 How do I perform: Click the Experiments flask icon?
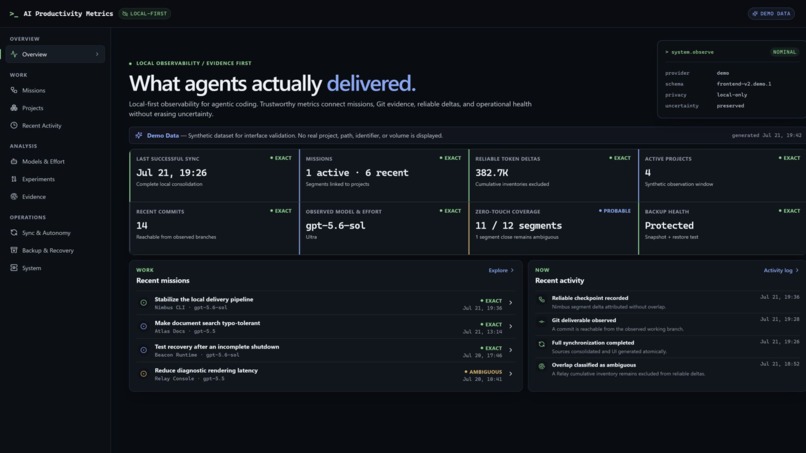point(14,179)
